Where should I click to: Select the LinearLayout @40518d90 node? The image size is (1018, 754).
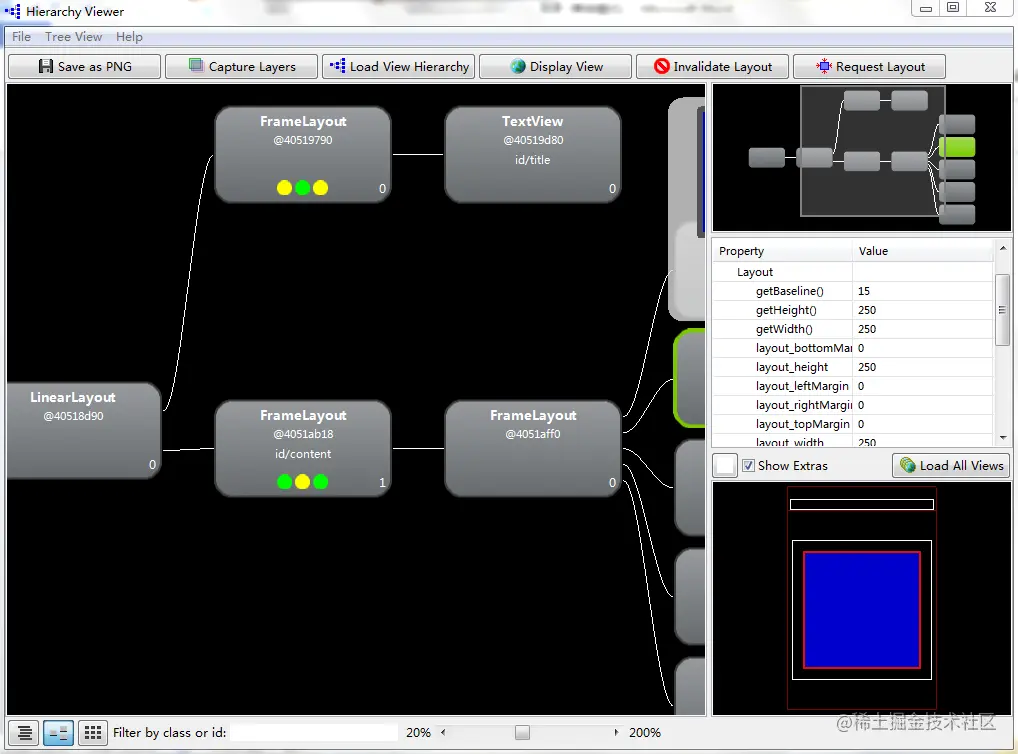[83, 431]
